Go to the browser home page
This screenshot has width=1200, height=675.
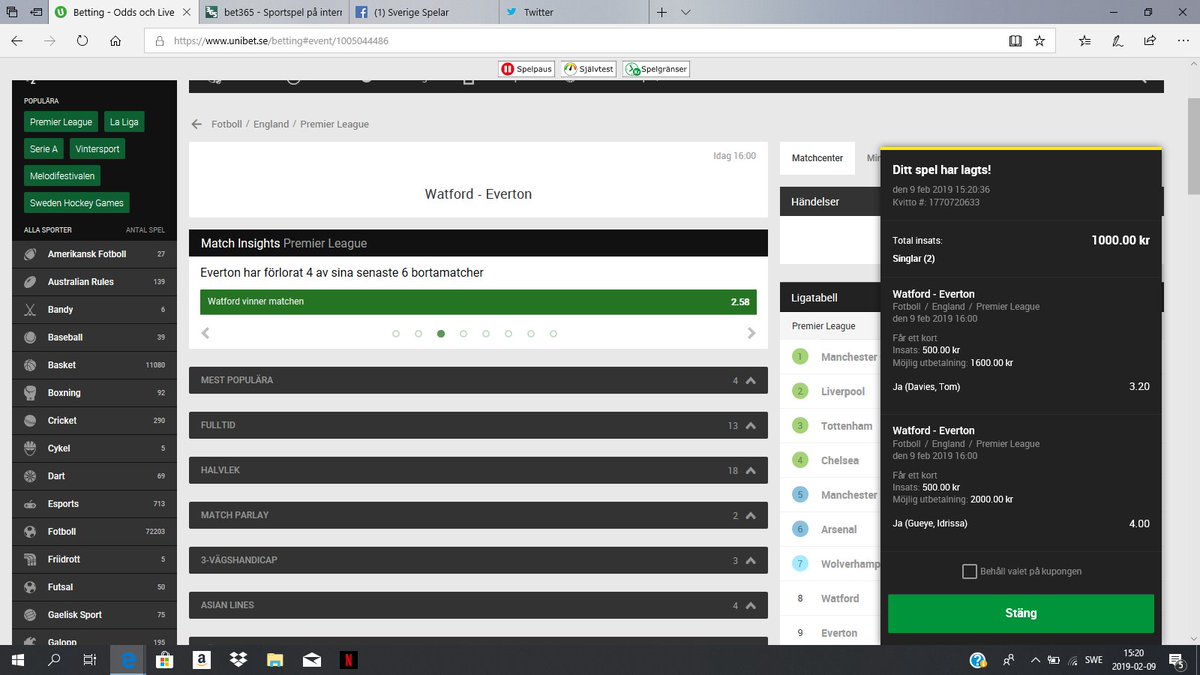115,41
